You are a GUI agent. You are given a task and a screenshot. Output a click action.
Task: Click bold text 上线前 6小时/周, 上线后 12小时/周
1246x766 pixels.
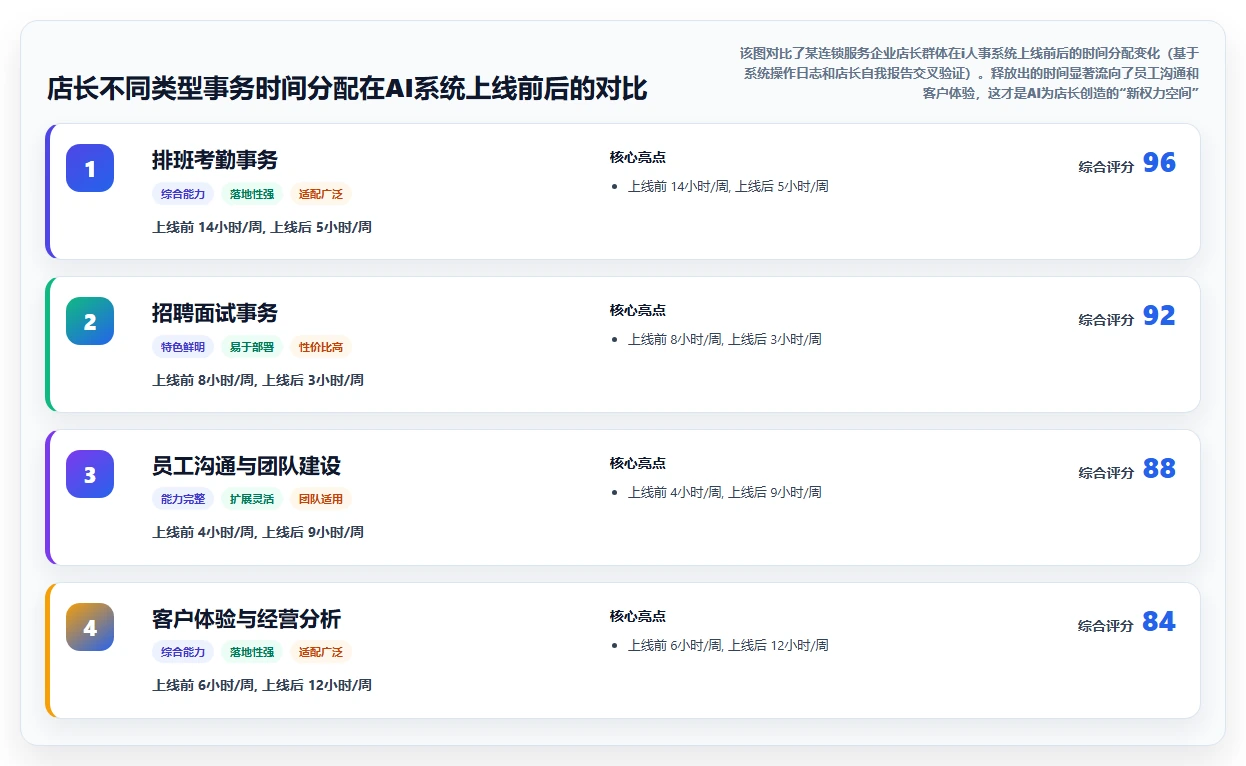(262, 685)
